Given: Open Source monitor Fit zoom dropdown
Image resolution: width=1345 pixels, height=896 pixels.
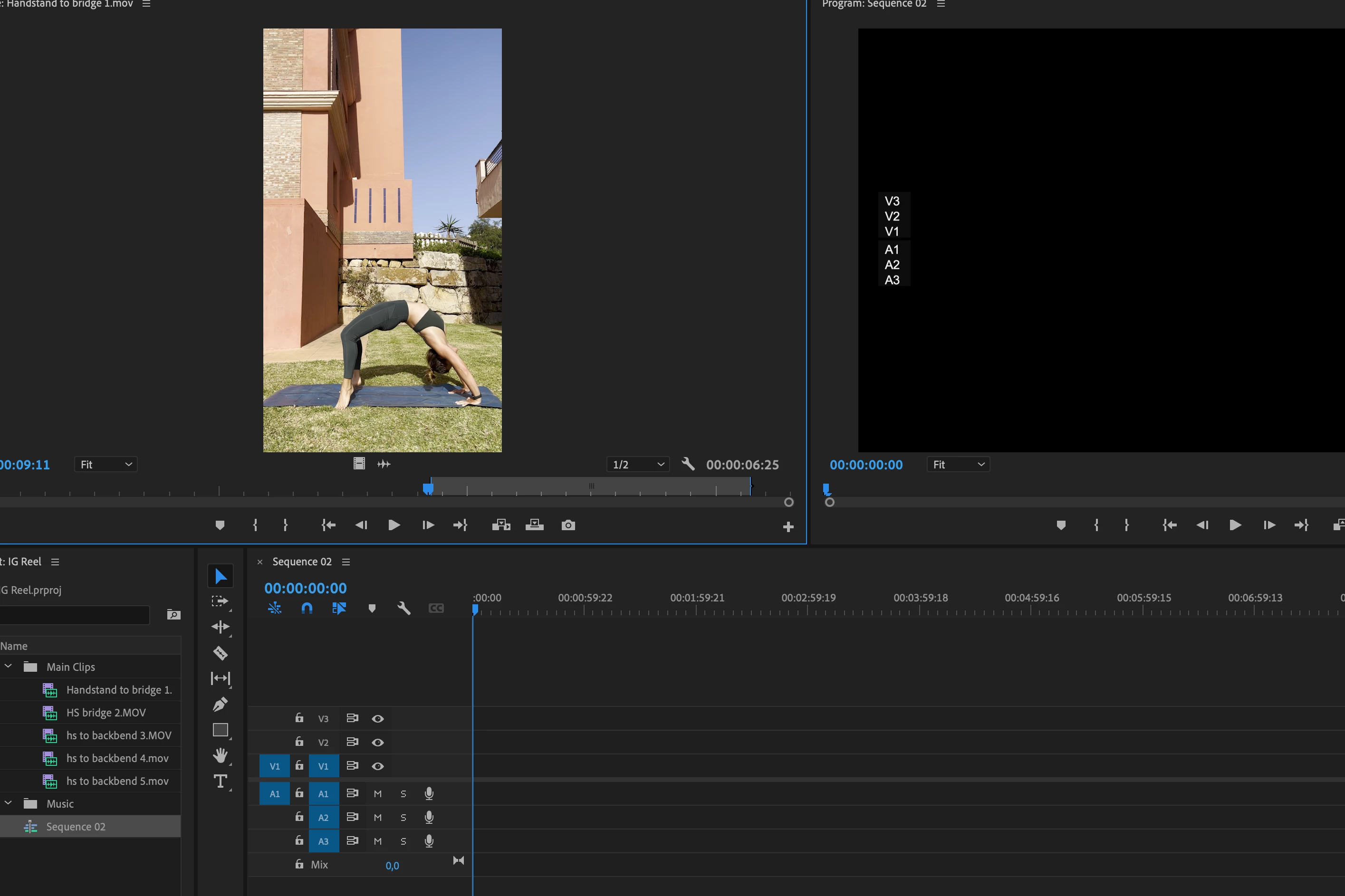Looking at the screenshot, I should point(106,465).
